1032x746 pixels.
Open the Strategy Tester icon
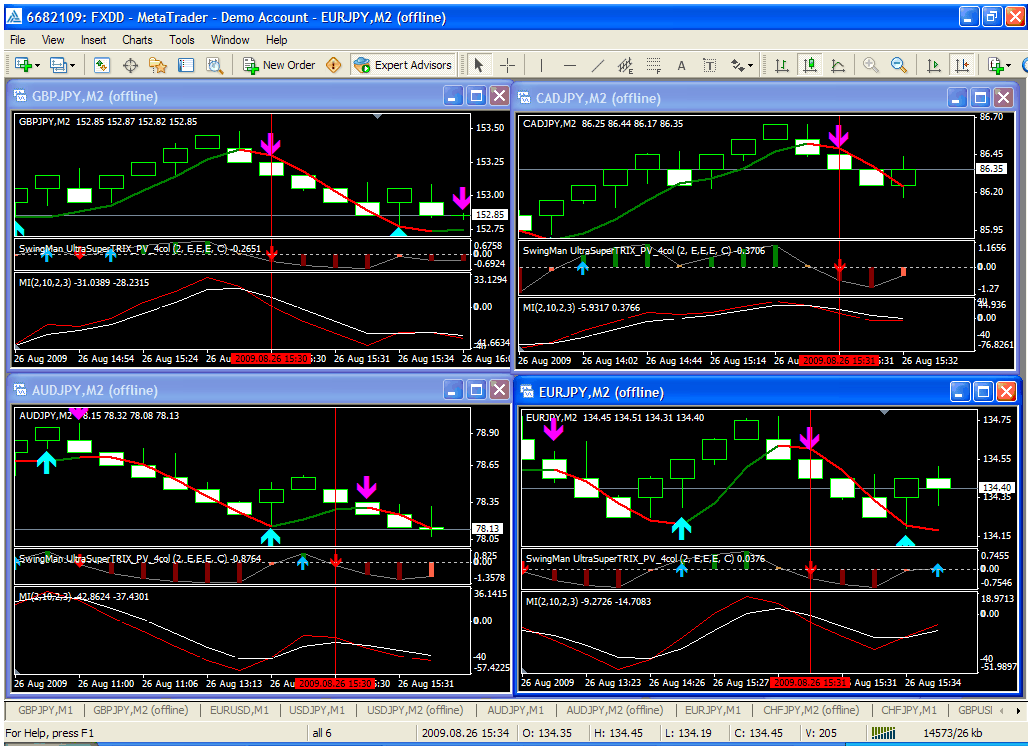tap(214, 65)
